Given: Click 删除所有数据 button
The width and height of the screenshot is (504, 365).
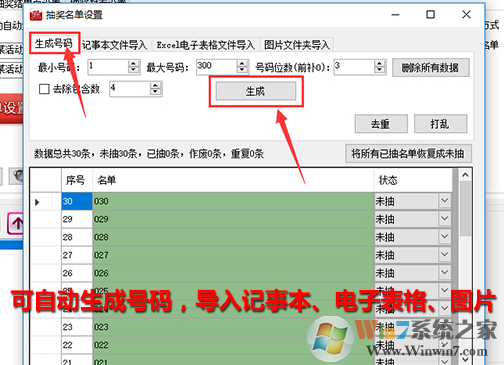Looking at the screenshot, I should [430, 68].
